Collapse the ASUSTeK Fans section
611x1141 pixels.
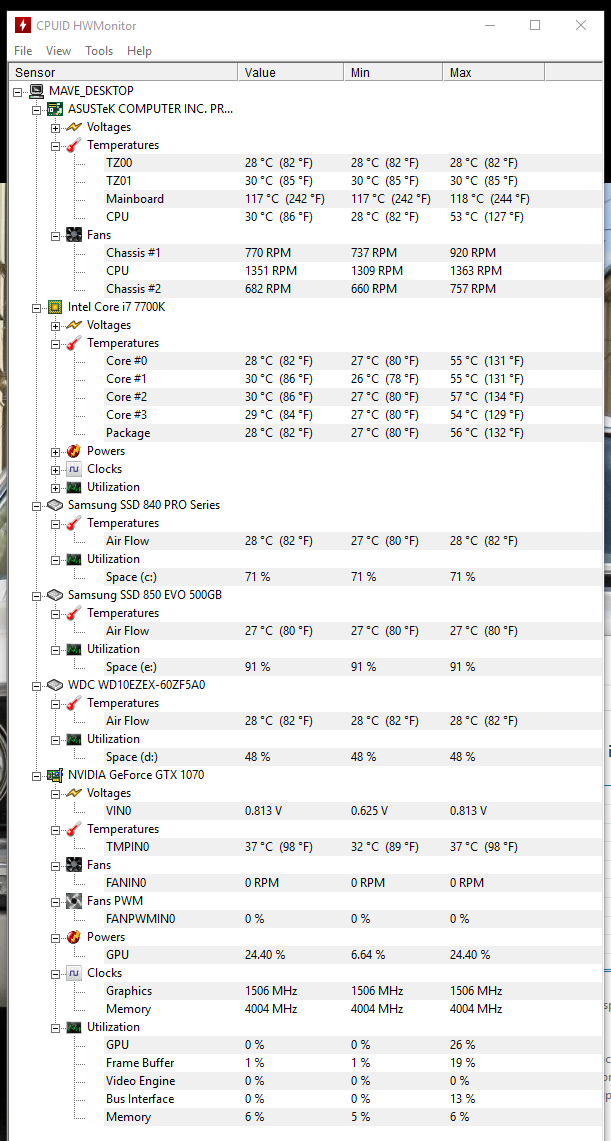coord(56,236)
